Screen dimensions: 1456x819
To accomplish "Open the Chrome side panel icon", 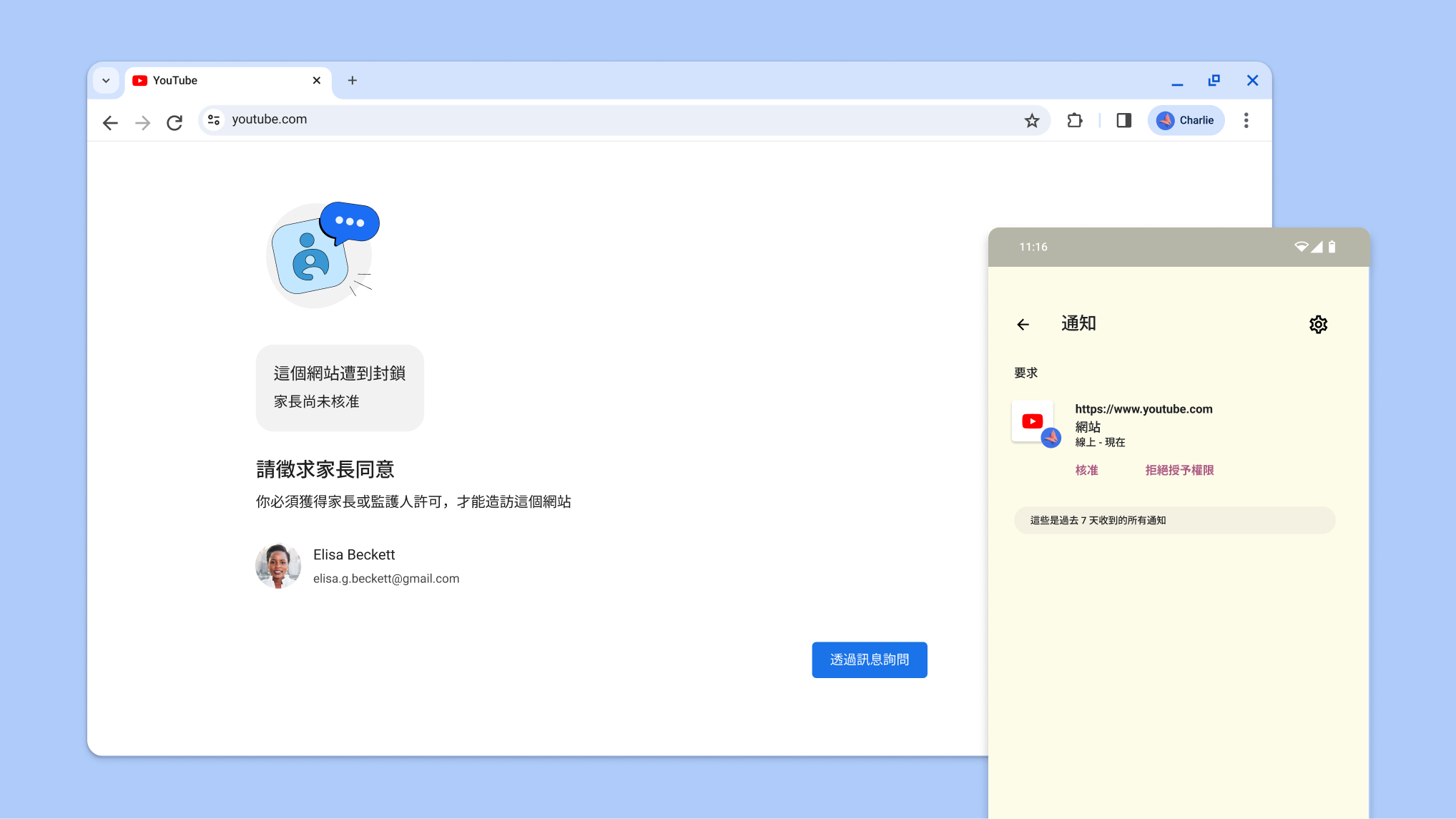I will [x=1123, y=120].
